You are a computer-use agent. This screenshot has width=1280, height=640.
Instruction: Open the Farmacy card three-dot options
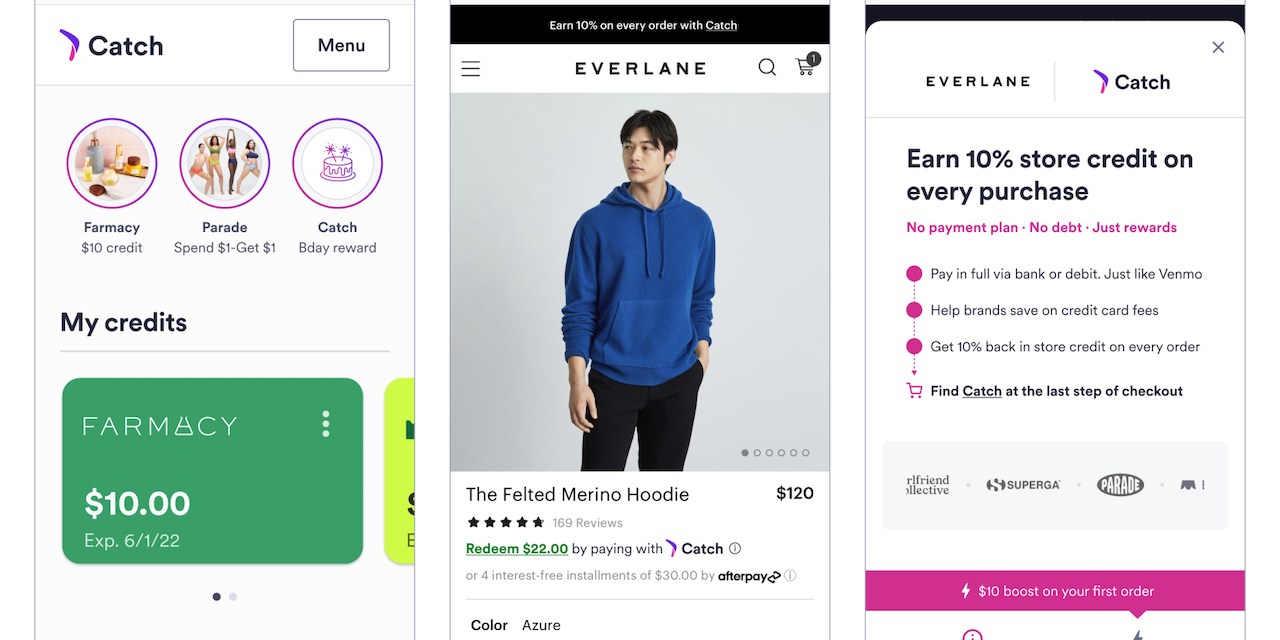(x=326, y=424)
